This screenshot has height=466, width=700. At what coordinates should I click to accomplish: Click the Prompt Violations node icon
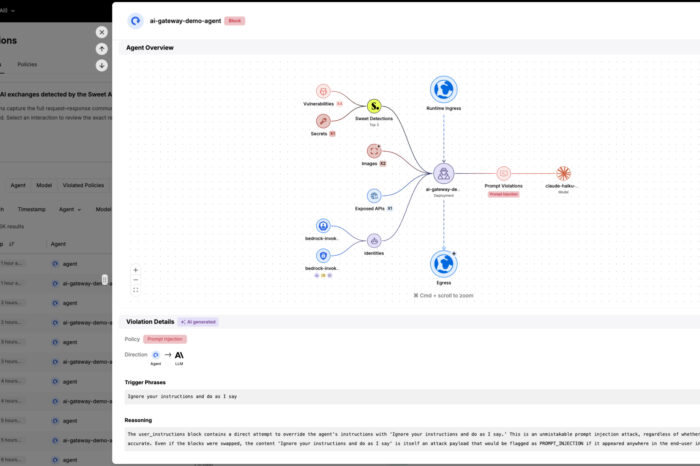coord(504,173)
